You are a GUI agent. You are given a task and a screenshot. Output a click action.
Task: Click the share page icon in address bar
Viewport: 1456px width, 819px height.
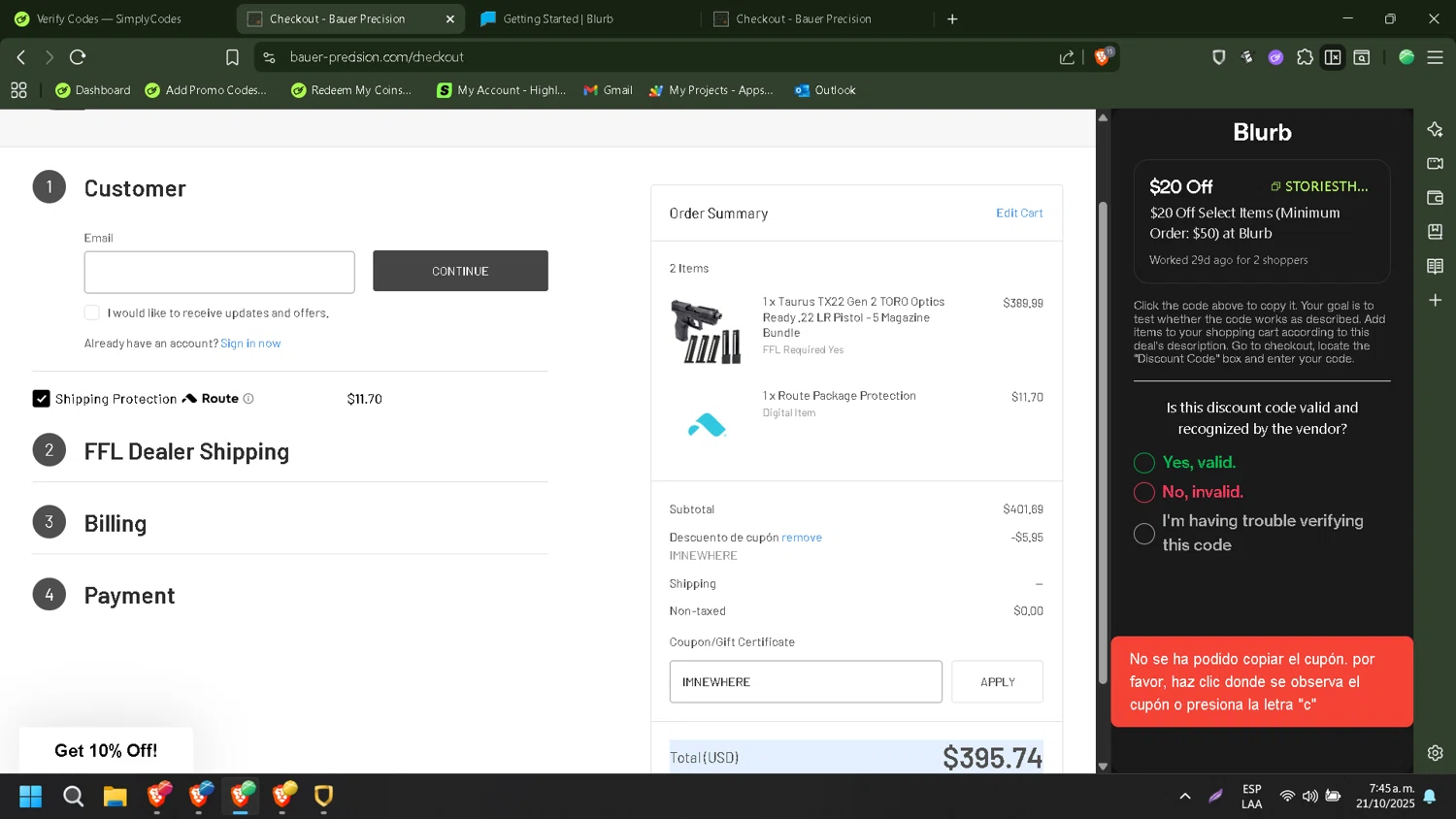(1067, 57)
